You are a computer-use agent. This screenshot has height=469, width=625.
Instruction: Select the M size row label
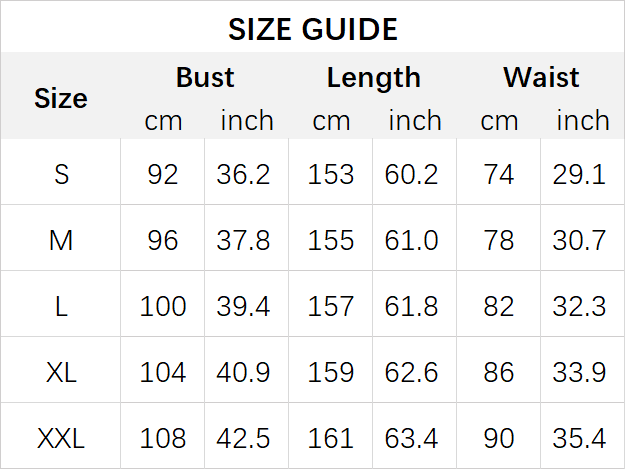click(61, 240)
